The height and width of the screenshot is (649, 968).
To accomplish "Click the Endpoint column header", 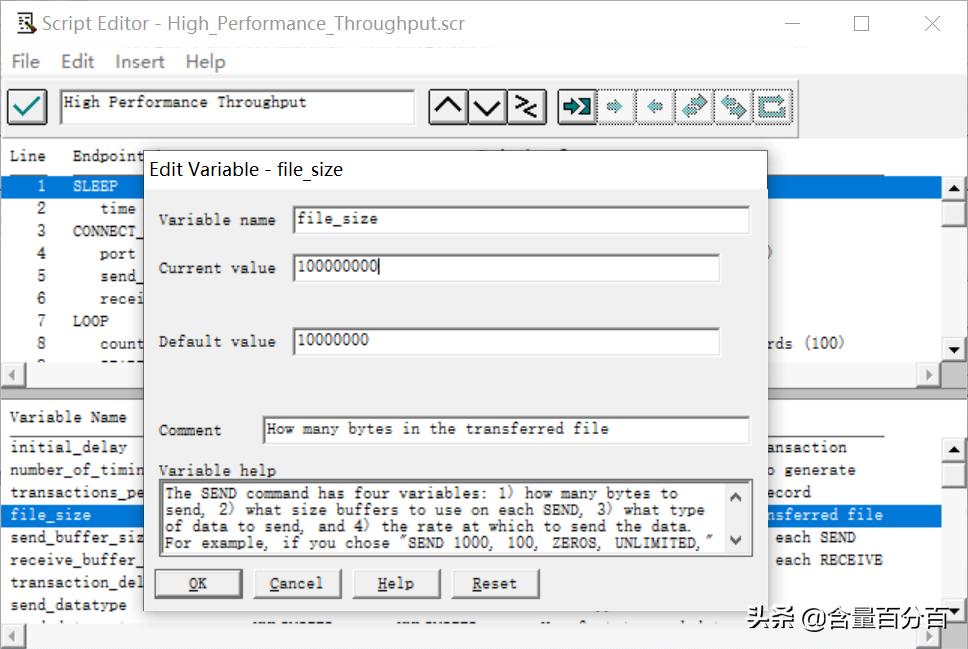I will [107, 156].
